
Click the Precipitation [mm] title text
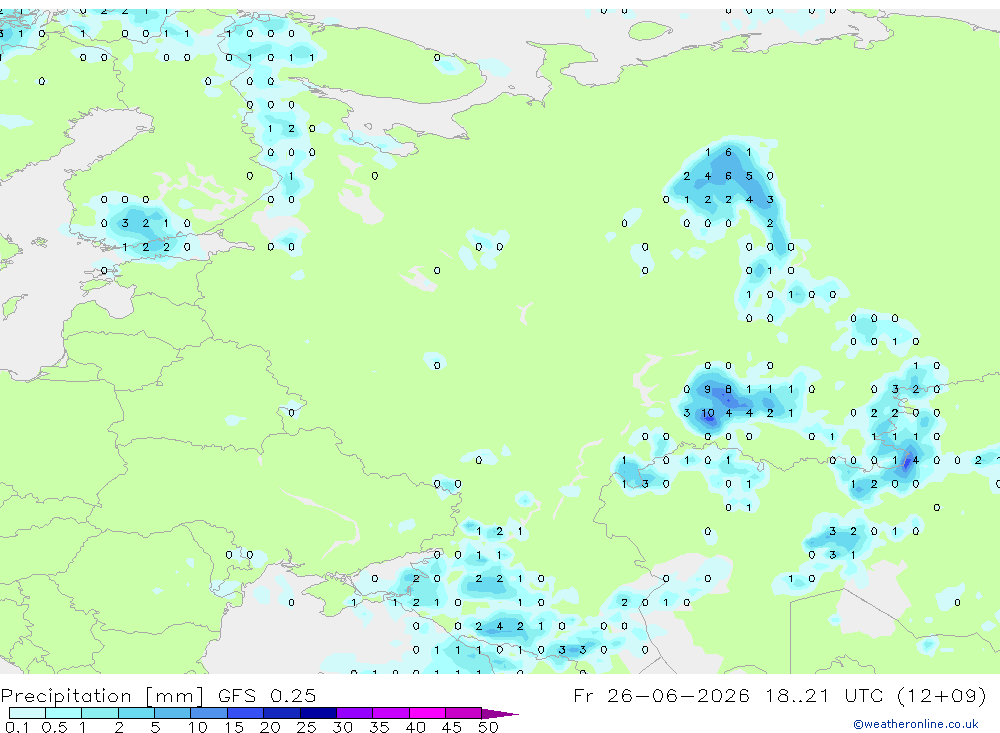(102, 695)
